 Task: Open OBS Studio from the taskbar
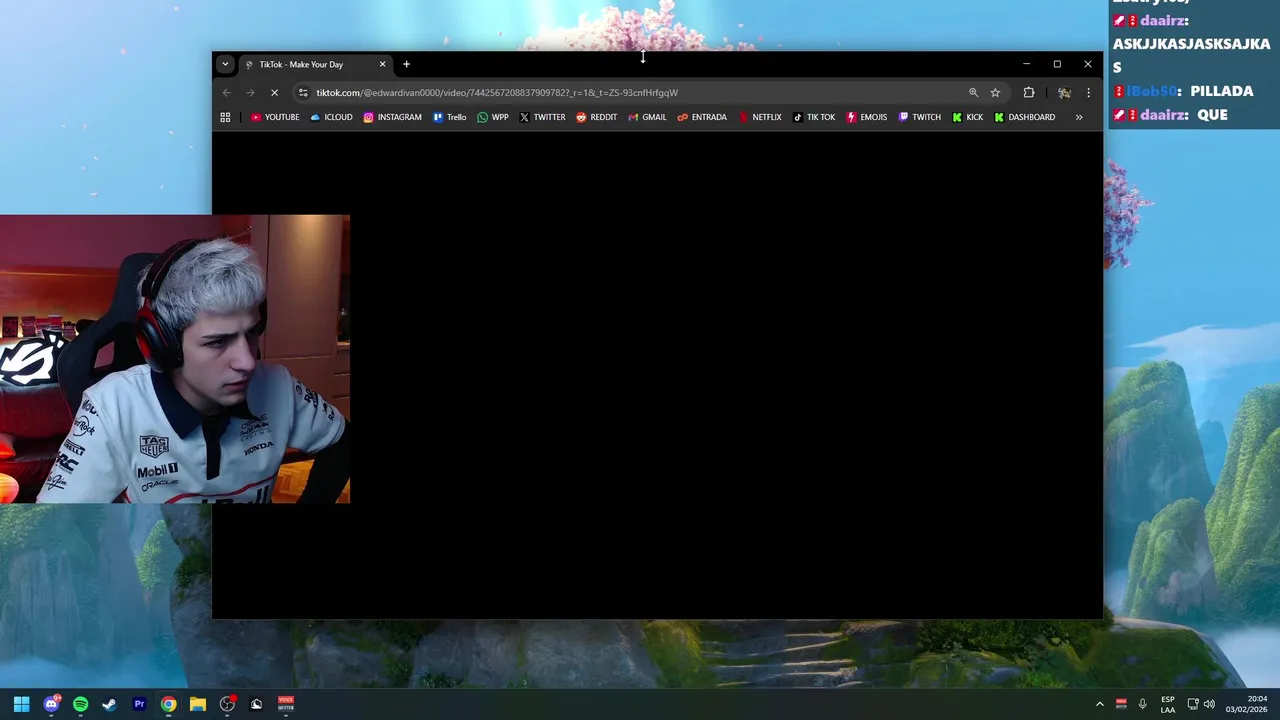click(x=227, y=704)
